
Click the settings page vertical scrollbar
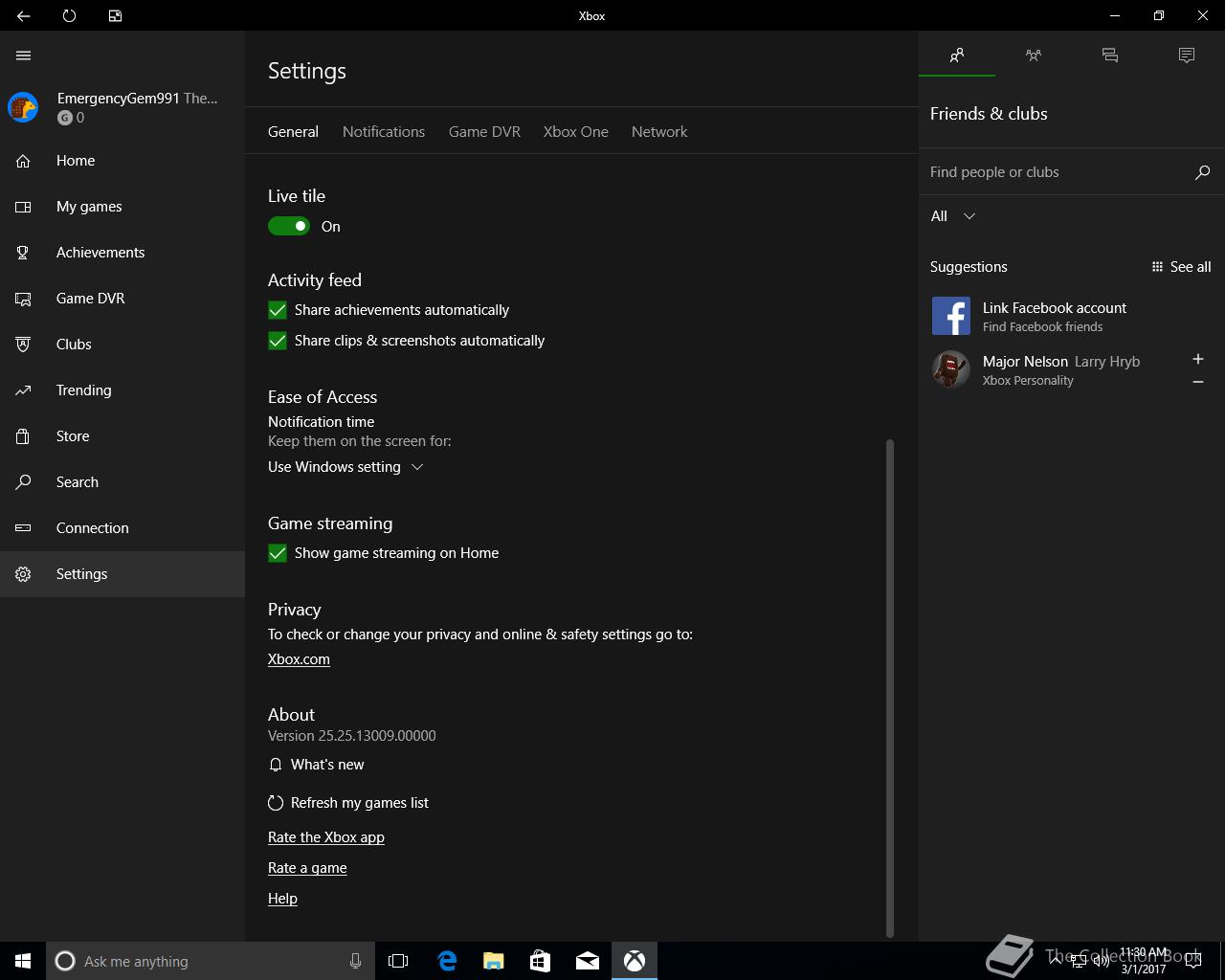pyautogui.click(x=890, y=687)
